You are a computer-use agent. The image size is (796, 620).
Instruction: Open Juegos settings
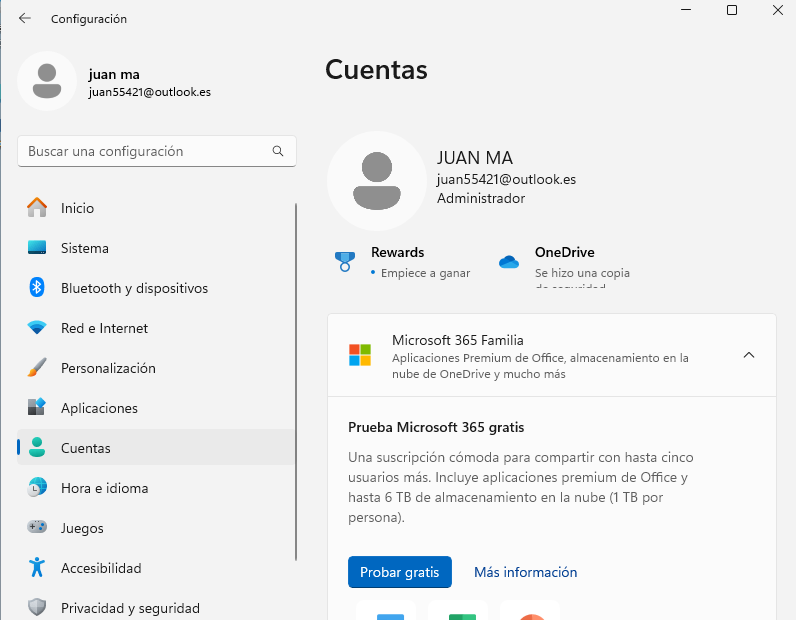pyautogui.click(x=156, y=528)
